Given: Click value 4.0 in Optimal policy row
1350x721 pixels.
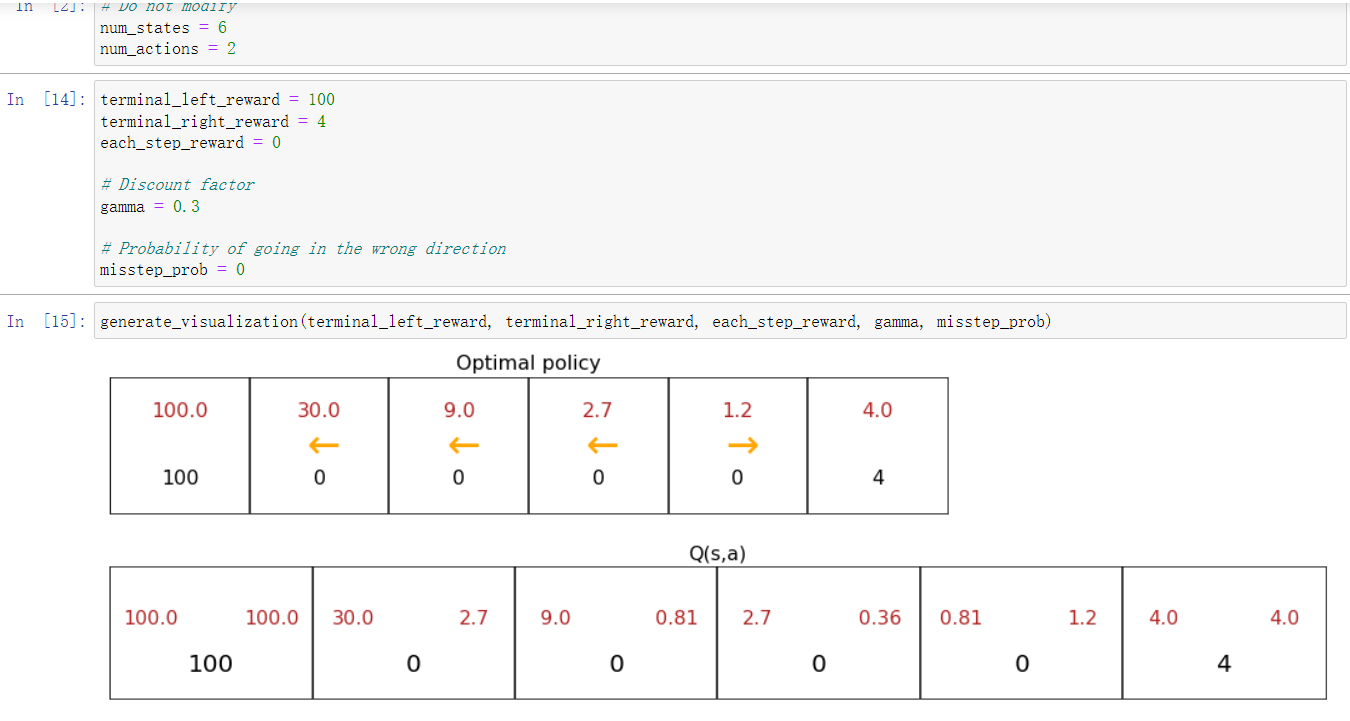Looking at the screenshot, I should (877, 410).
